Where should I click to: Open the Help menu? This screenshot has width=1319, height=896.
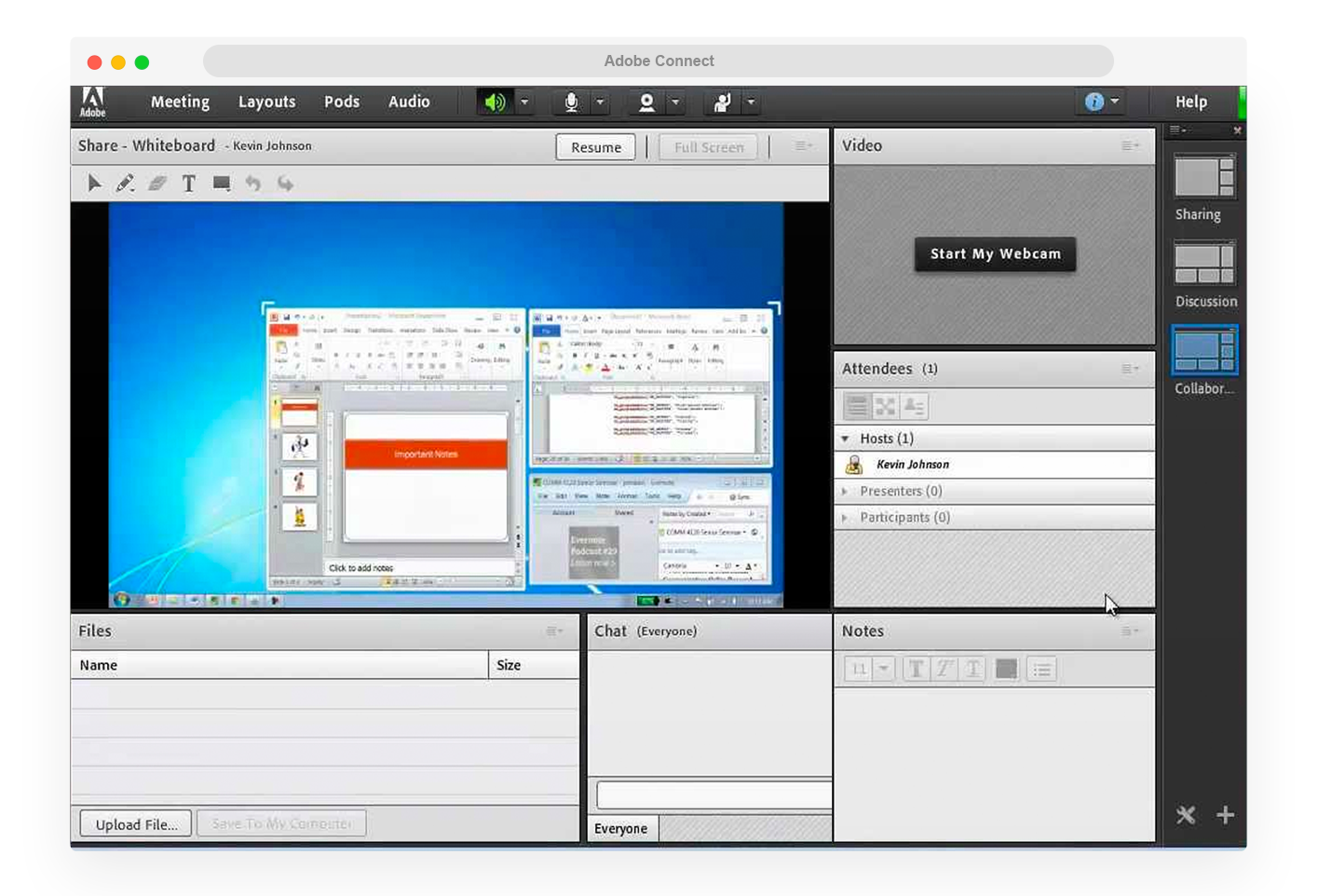pos(1191,102)
